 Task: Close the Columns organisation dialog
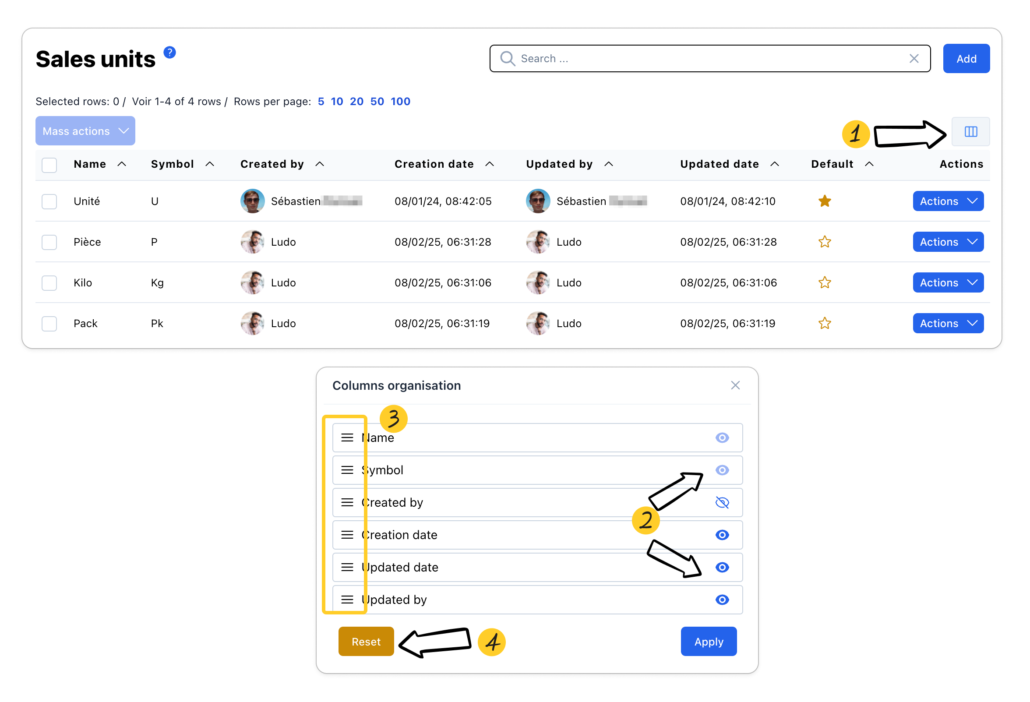pos(735,386)
